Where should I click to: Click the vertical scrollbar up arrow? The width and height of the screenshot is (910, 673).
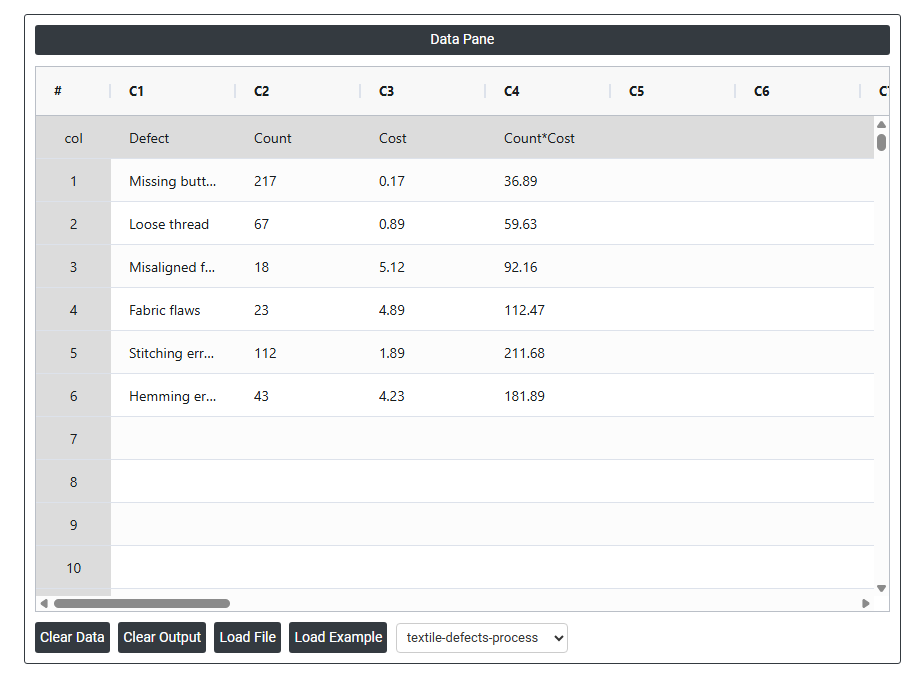(x=881, y=125)
